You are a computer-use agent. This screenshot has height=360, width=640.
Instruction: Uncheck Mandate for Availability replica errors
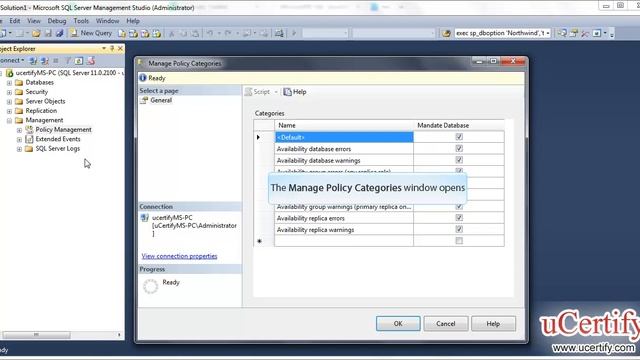tap(459, 218)
